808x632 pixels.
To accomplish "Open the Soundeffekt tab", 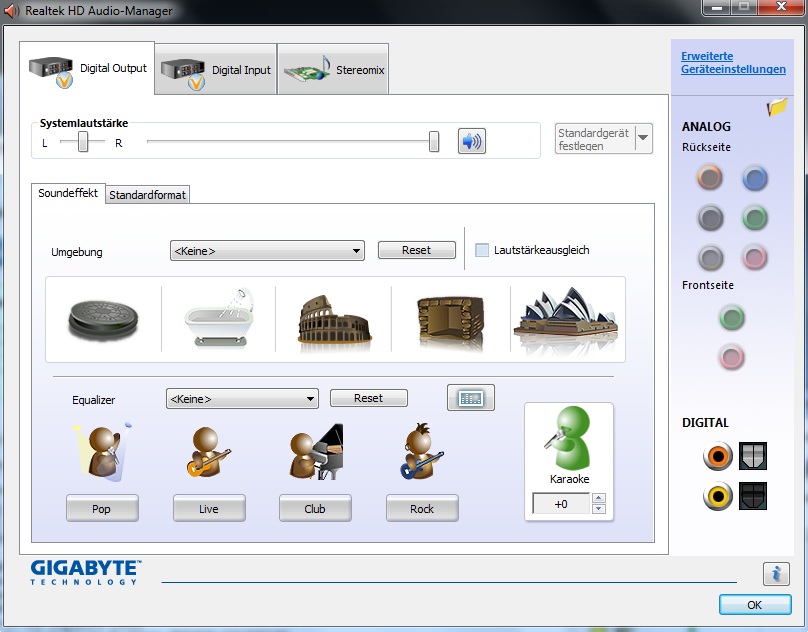I will [x=68, y=193].
